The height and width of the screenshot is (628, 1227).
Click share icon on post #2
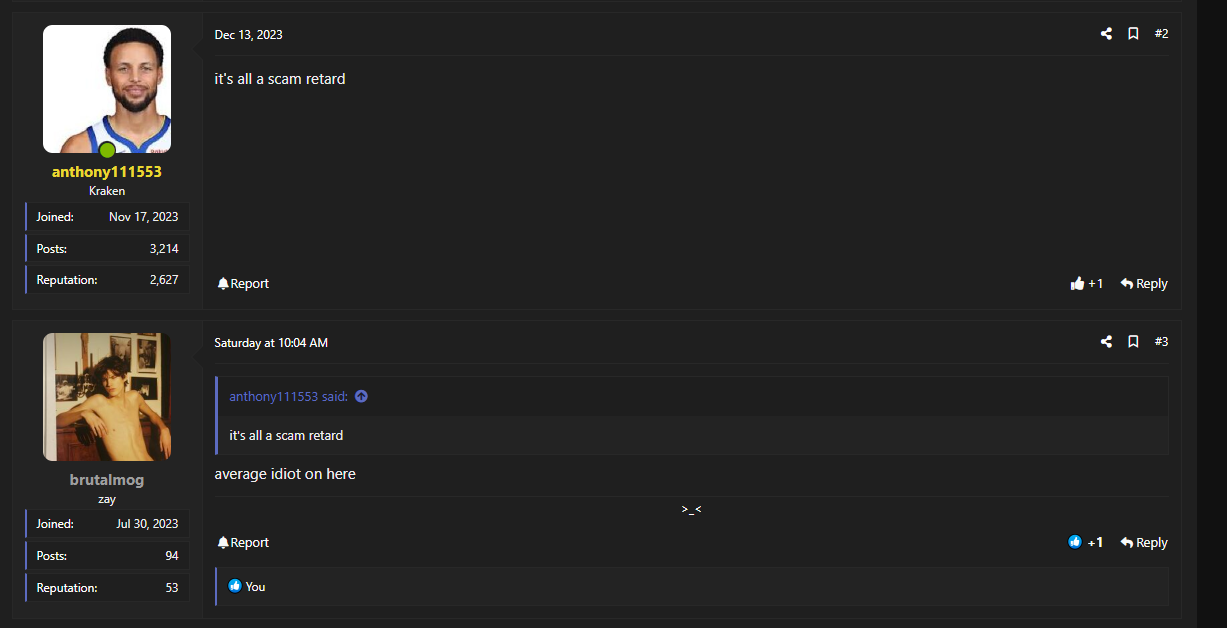click(1106, 34)
